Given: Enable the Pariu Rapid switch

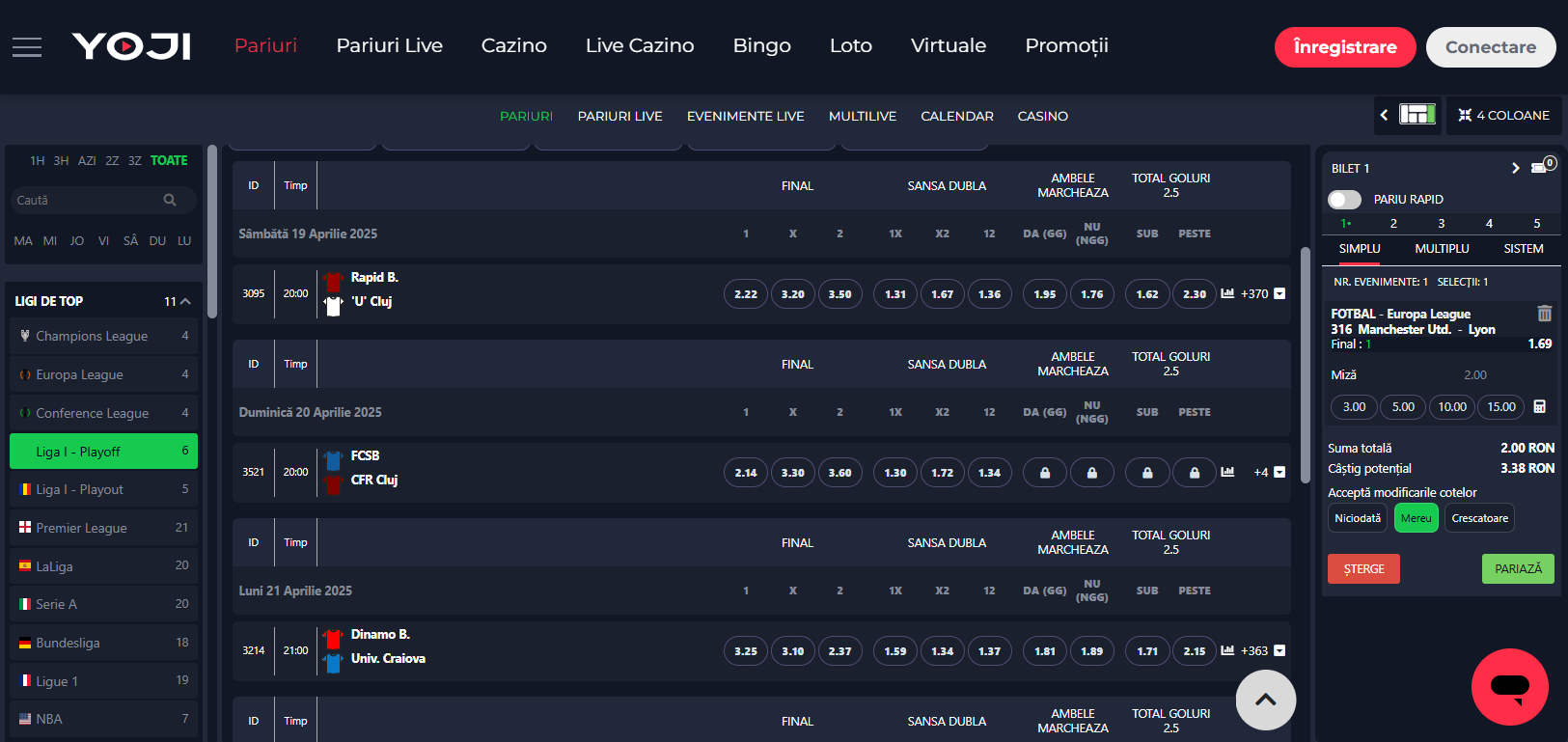Looking at the screenshot, I should pos(1344,200).
